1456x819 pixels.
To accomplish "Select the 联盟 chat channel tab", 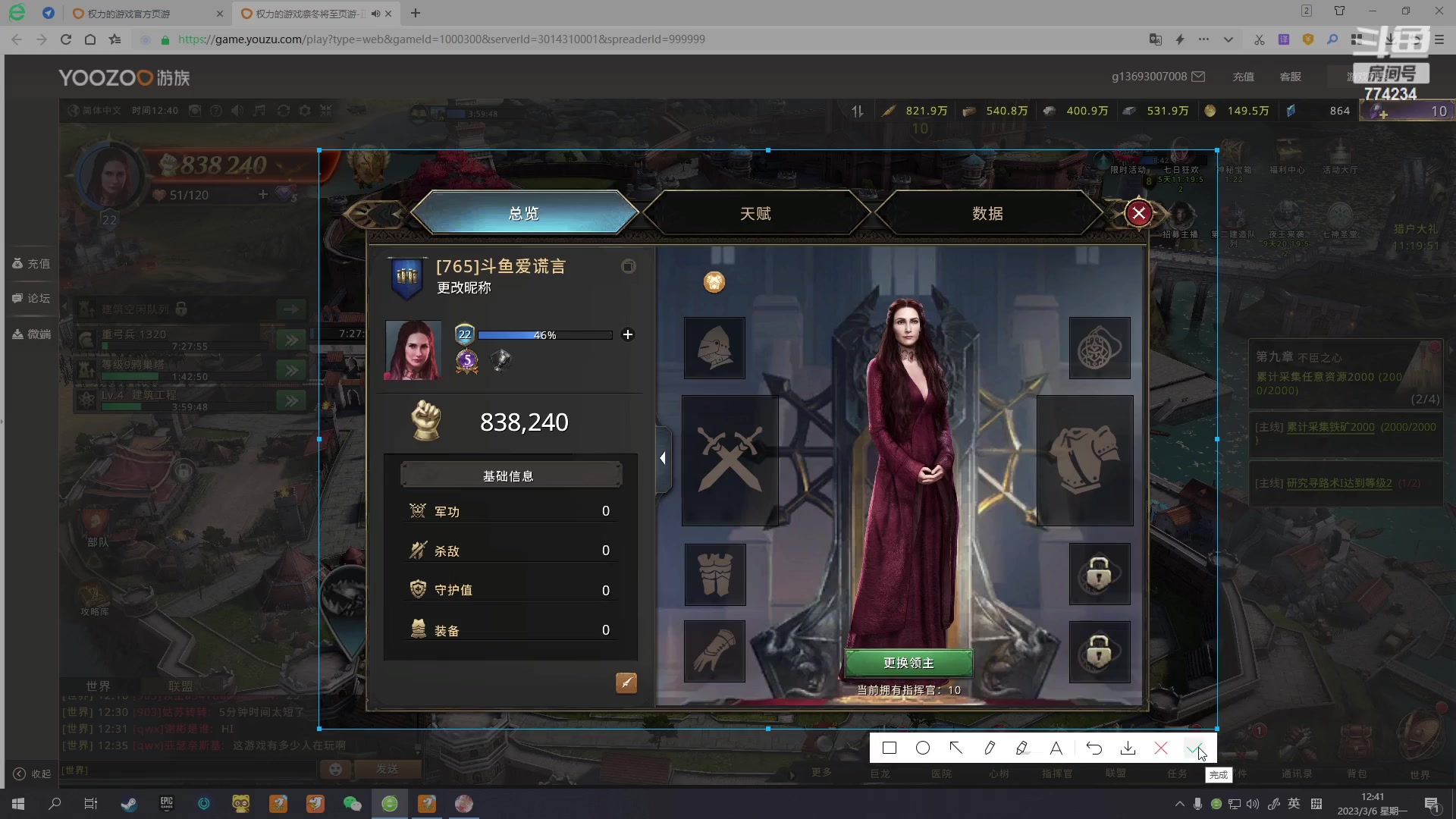I will click(x=180, y=686).
